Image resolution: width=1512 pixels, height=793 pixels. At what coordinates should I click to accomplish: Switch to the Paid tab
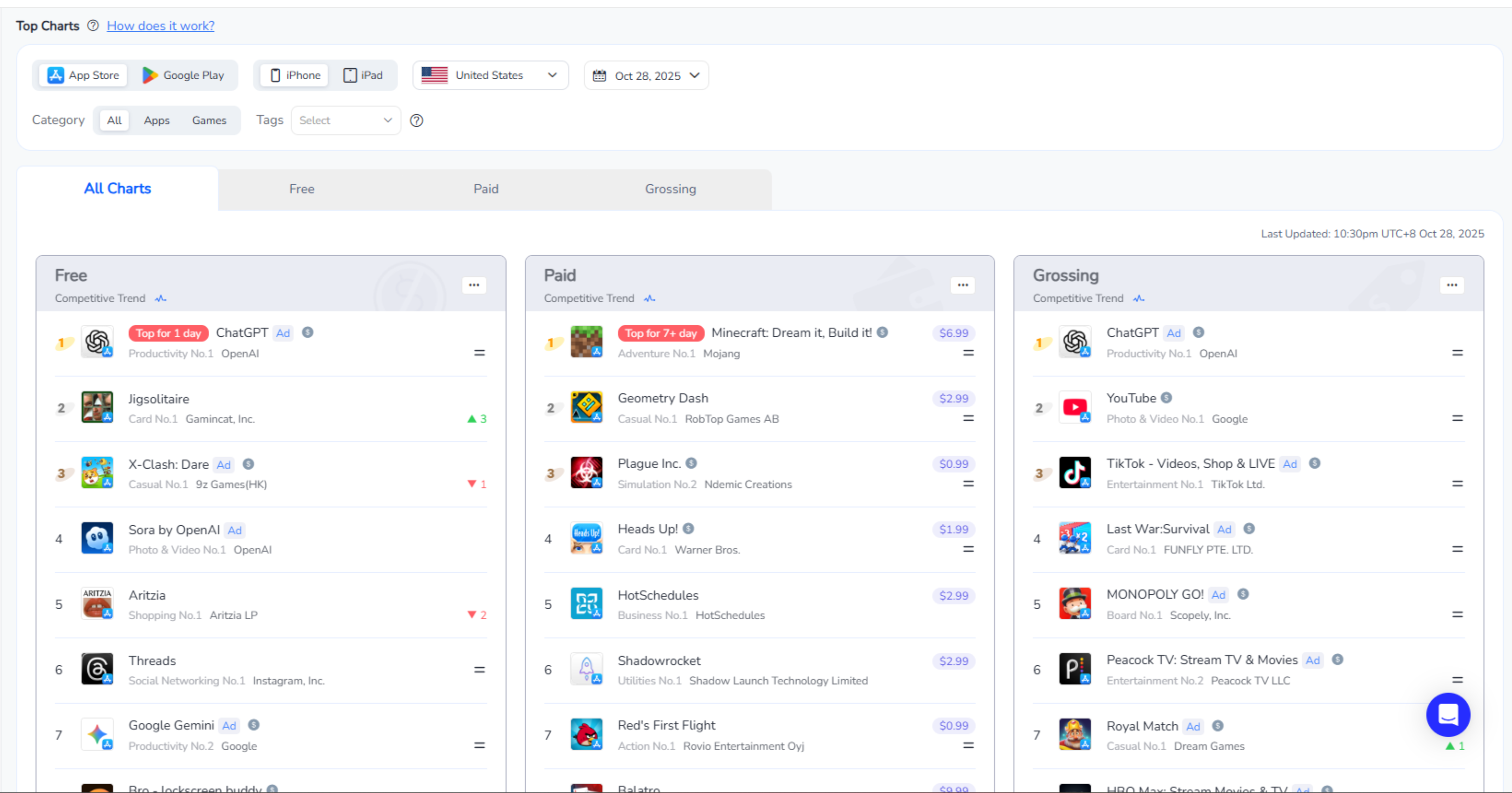point(485,189)
